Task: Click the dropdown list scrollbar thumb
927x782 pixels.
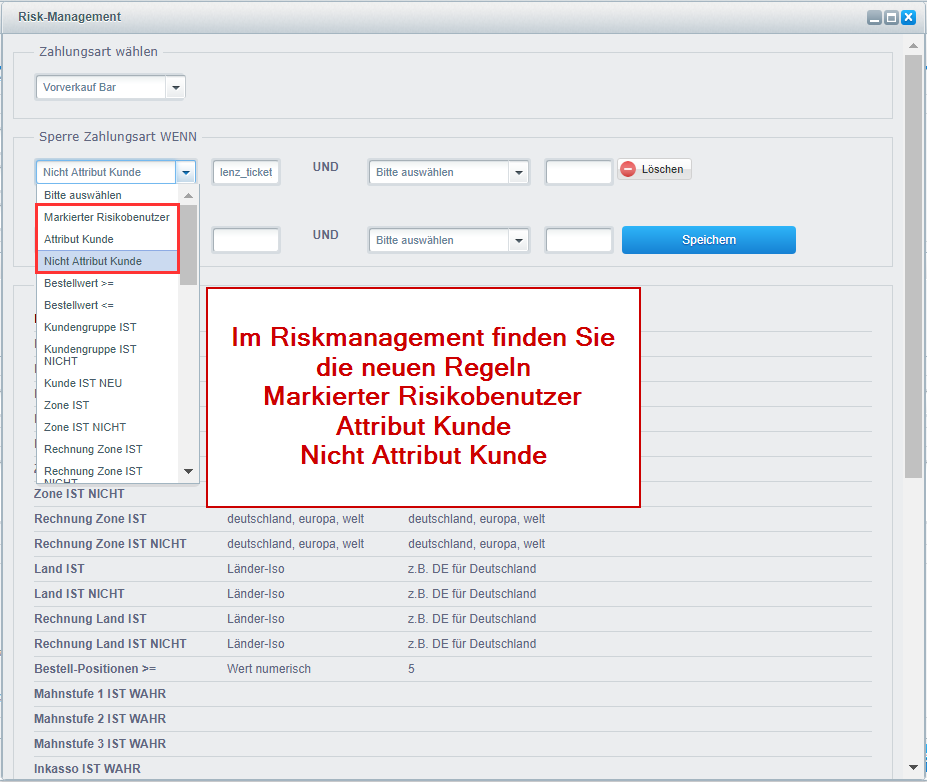Action: [189, 245]
